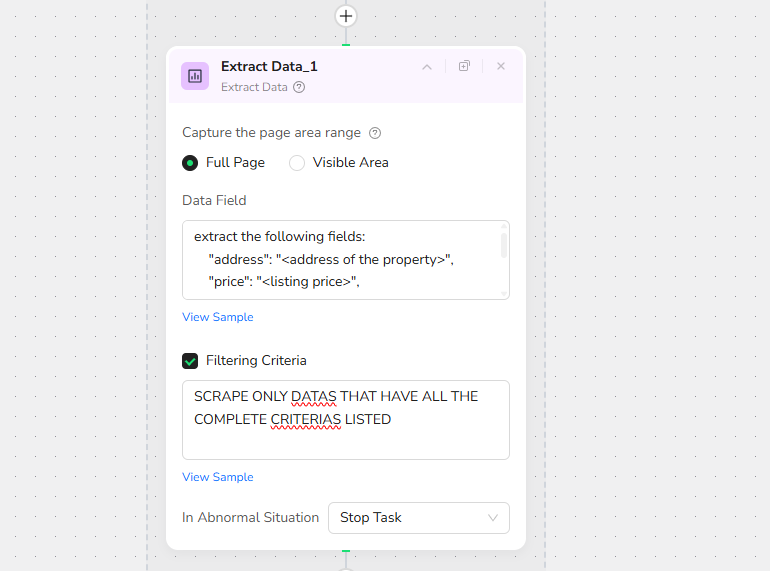
Task: Collapse the Extract Data_1 node panel
Action: point(427,67)
